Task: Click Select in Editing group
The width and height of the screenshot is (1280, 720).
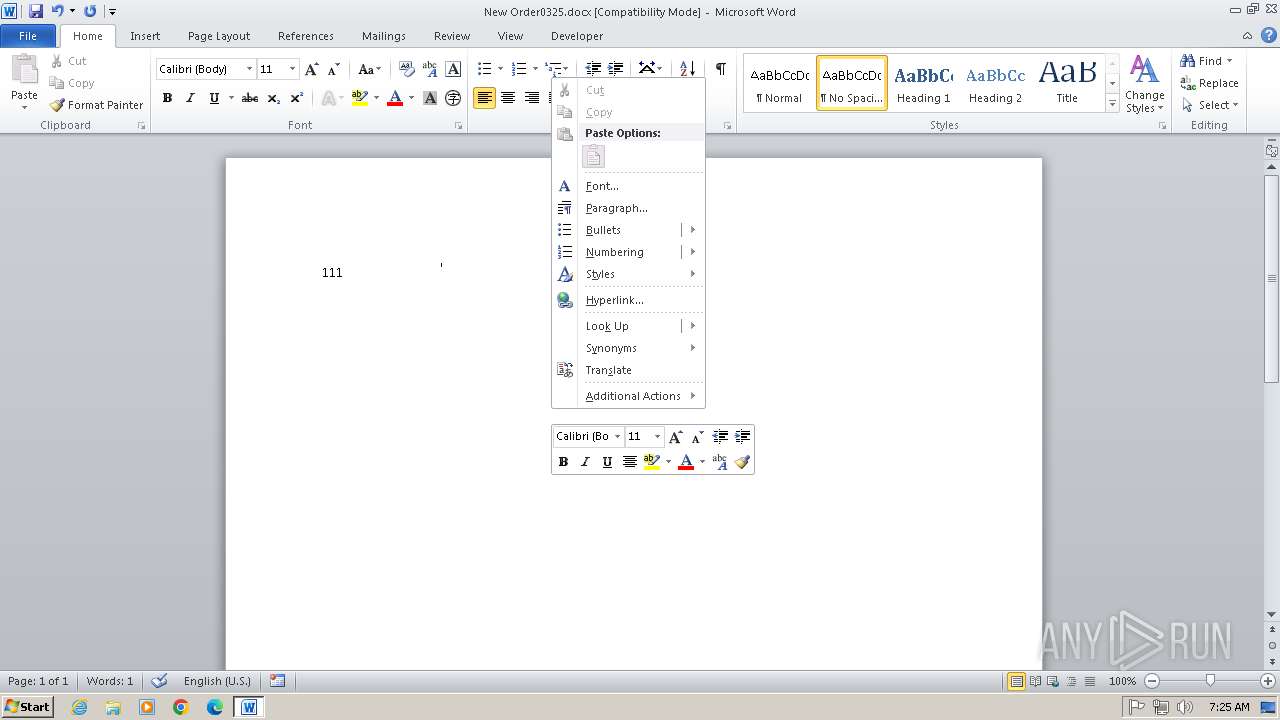Action: (1209, 105)
